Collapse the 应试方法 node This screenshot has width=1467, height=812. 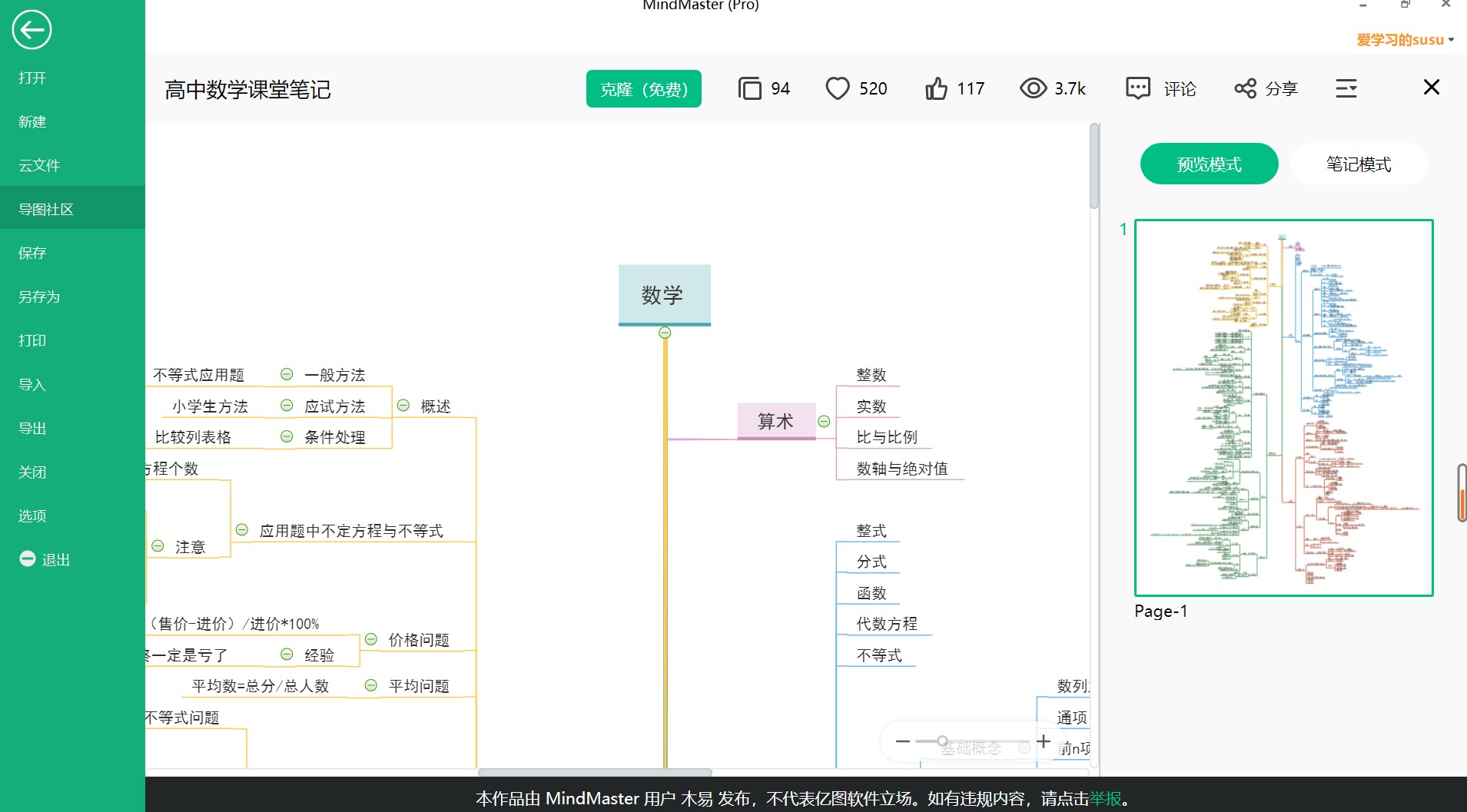[x=287, y=405]
